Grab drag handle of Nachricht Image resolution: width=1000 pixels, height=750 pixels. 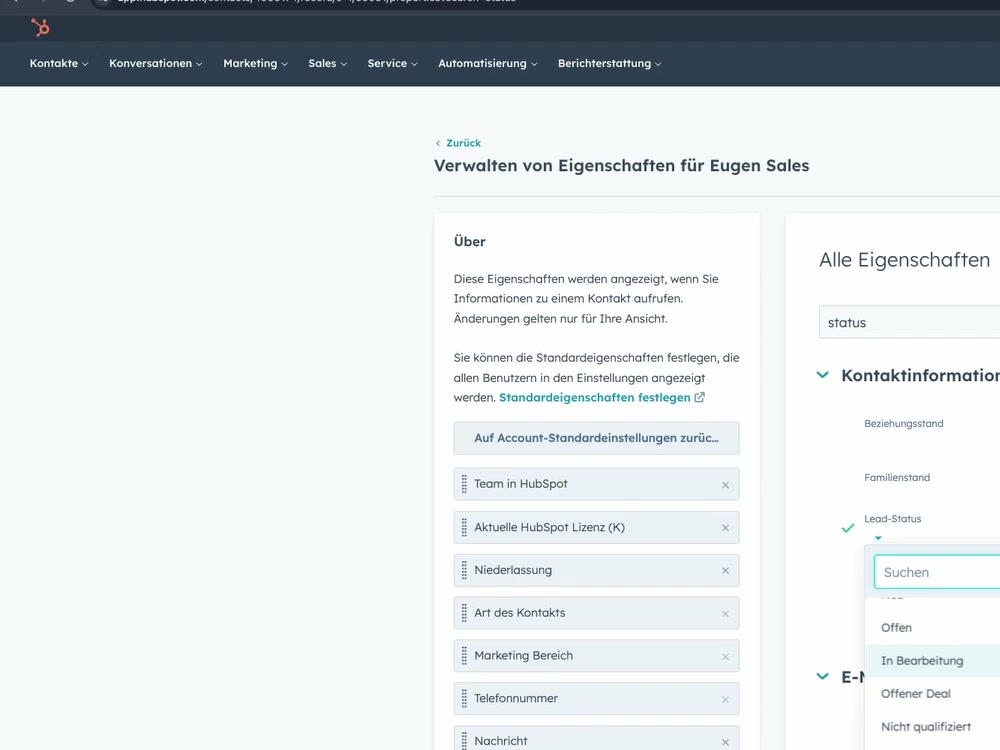coord(464,740)
